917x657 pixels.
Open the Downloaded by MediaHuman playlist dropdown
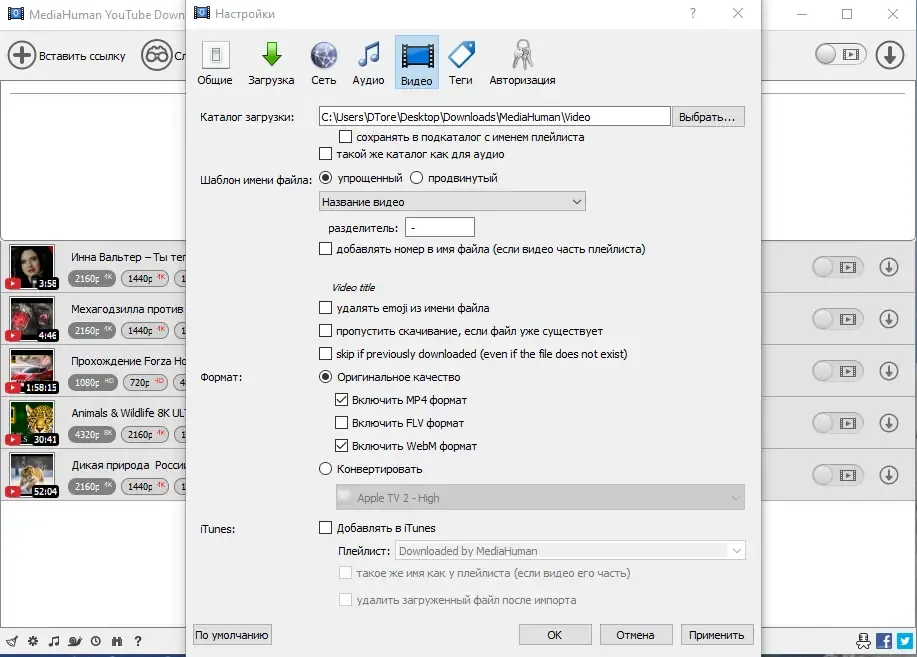click(x=570, y=551)
